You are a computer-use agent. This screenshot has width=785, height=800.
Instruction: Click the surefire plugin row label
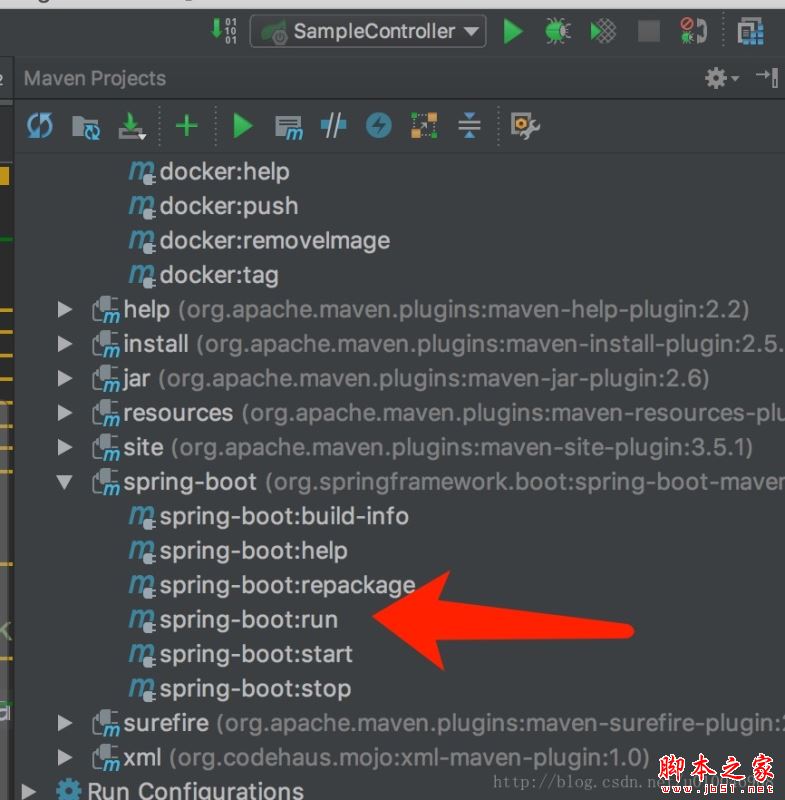click(x=453, y=723)
